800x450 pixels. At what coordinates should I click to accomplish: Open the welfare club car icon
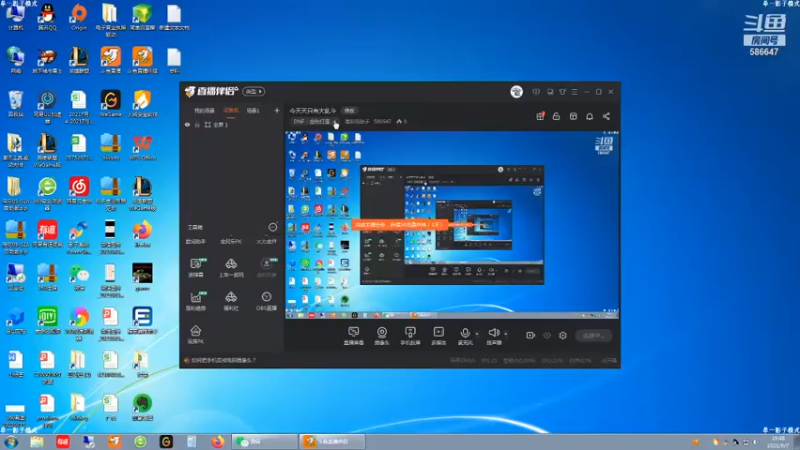tap(231, 301)
